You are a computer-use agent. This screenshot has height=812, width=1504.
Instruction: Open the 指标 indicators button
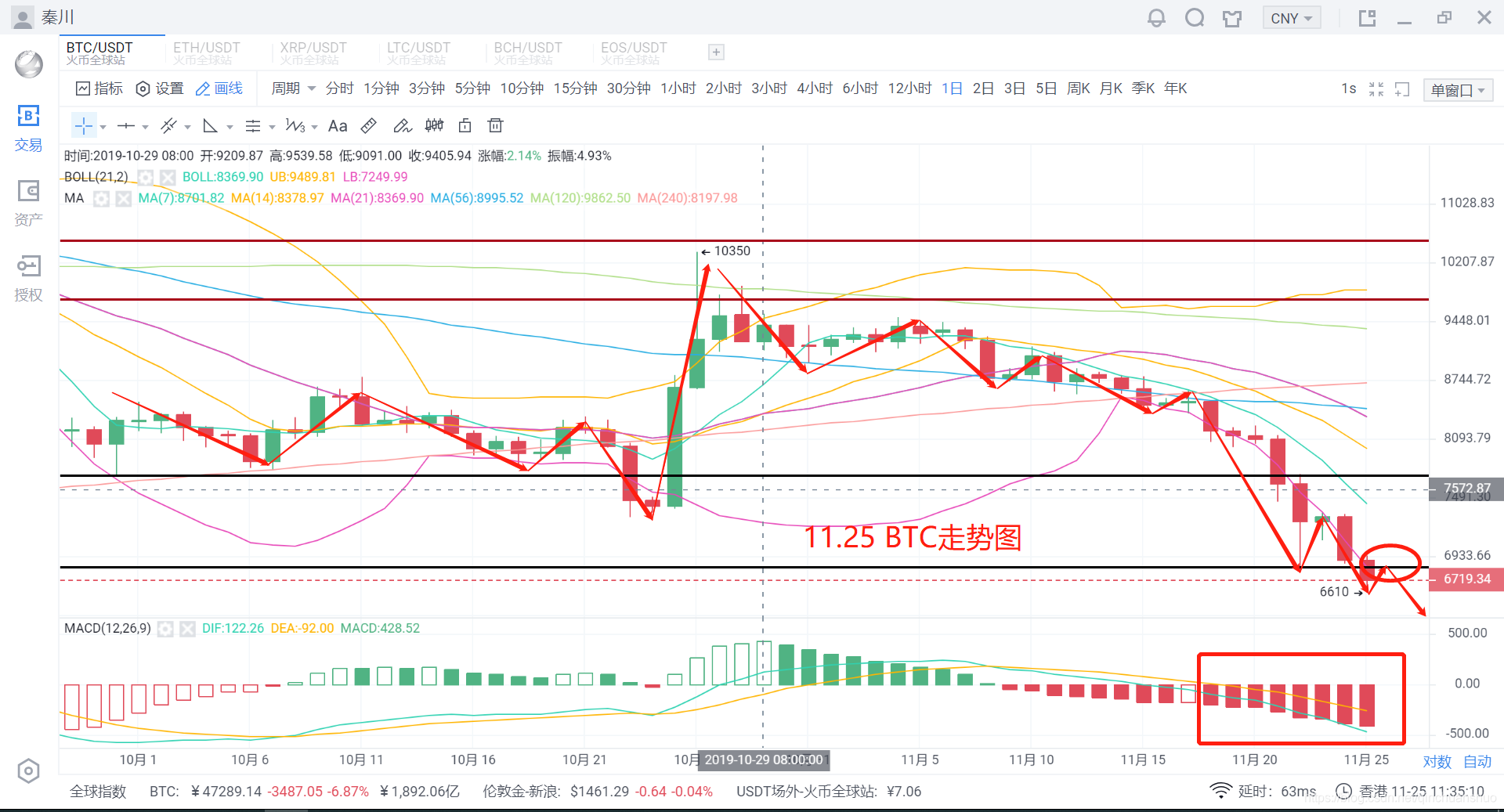pos(99,88)
